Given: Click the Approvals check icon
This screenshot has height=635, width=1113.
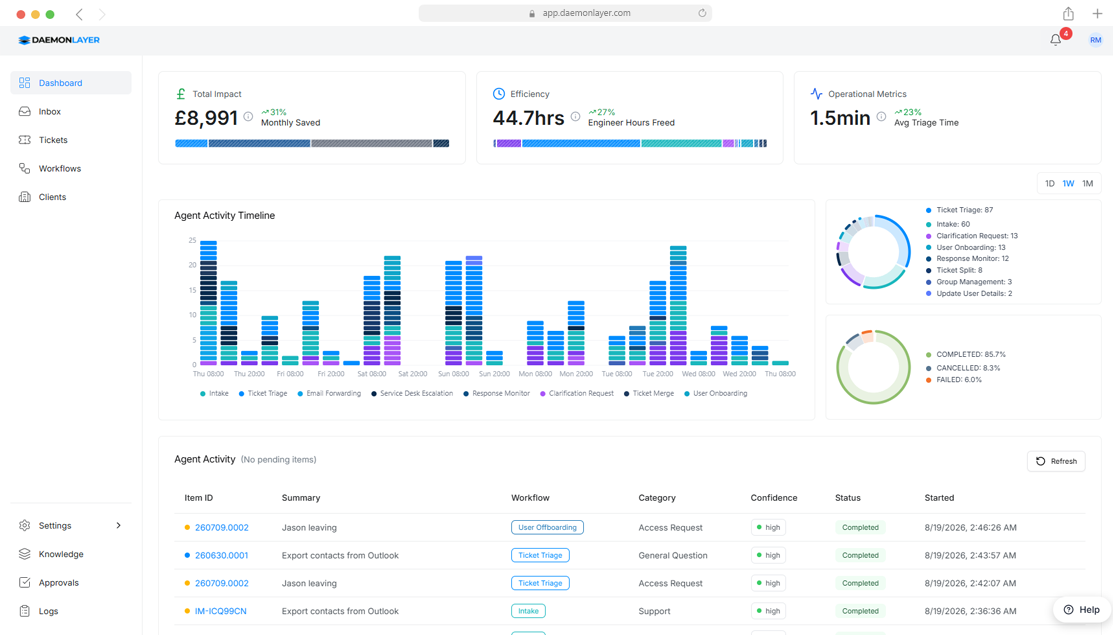Looking at the screenshot, I should point(25,582).
